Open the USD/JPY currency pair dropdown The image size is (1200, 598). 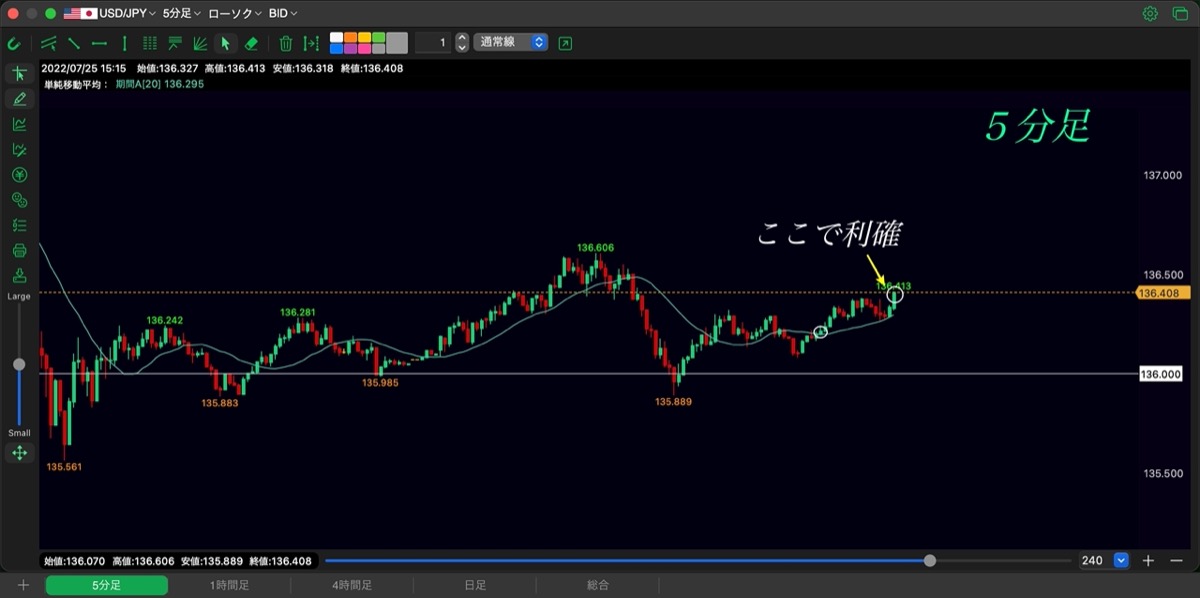coord(110,14)
